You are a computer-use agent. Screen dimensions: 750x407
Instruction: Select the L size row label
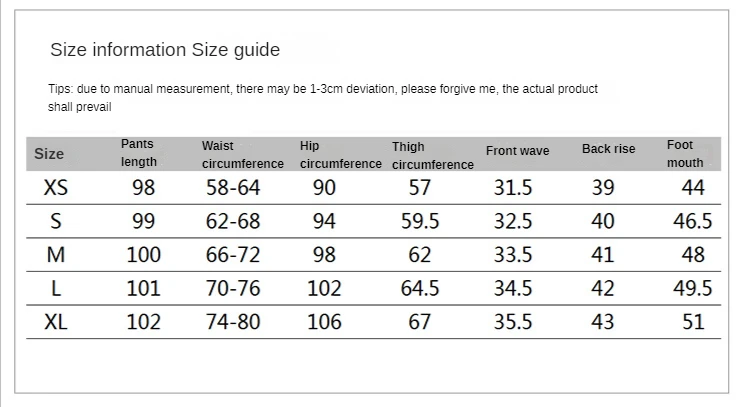click(56, 288)
